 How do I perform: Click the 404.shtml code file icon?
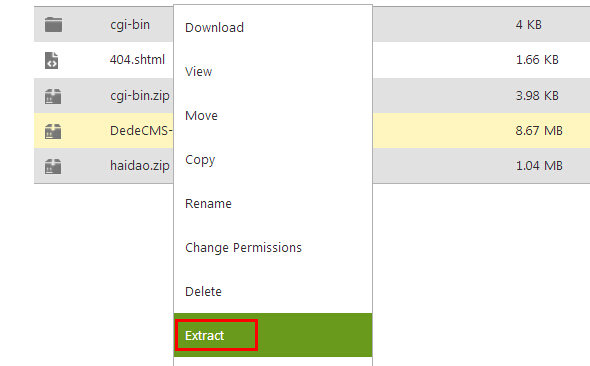[x=52, y=60]
